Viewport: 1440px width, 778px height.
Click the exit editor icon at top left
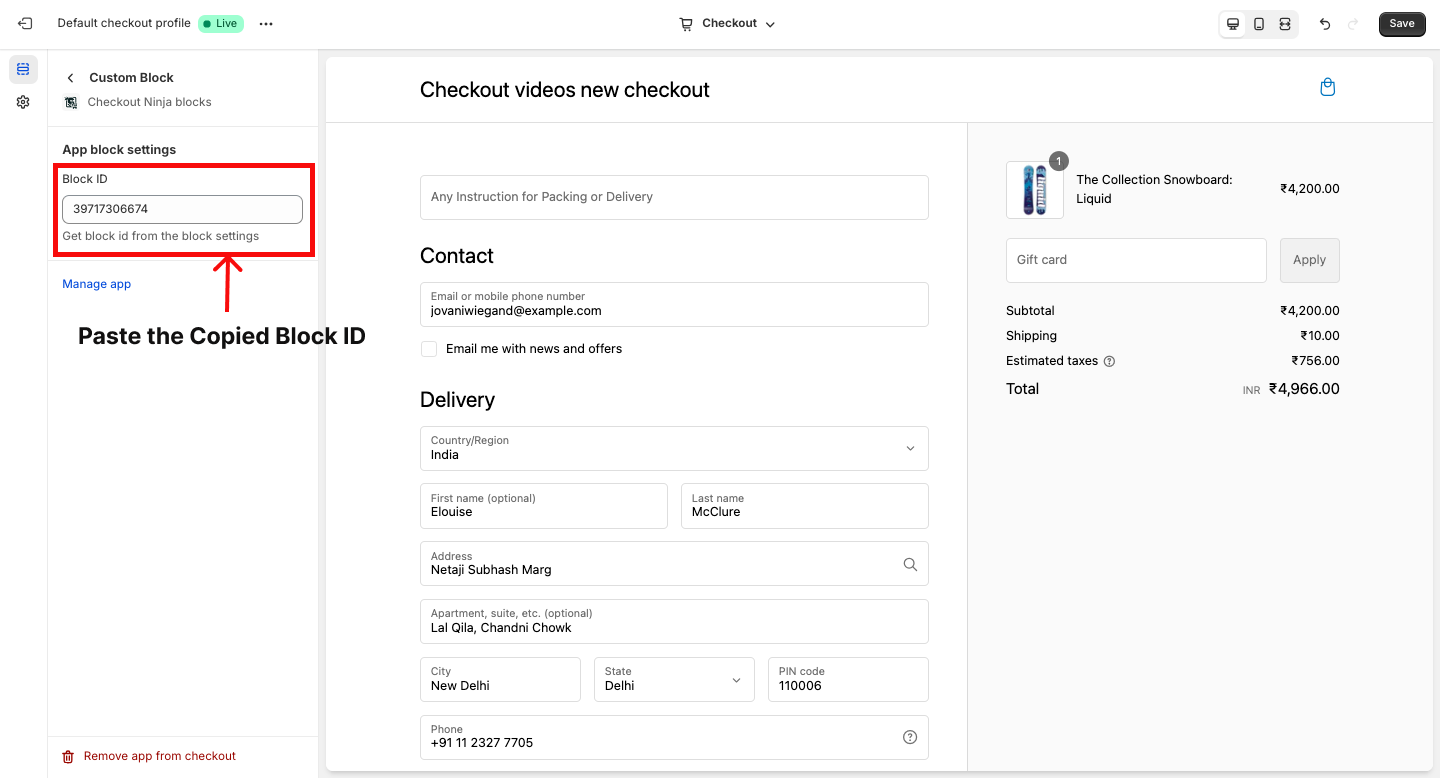(25, 23)
